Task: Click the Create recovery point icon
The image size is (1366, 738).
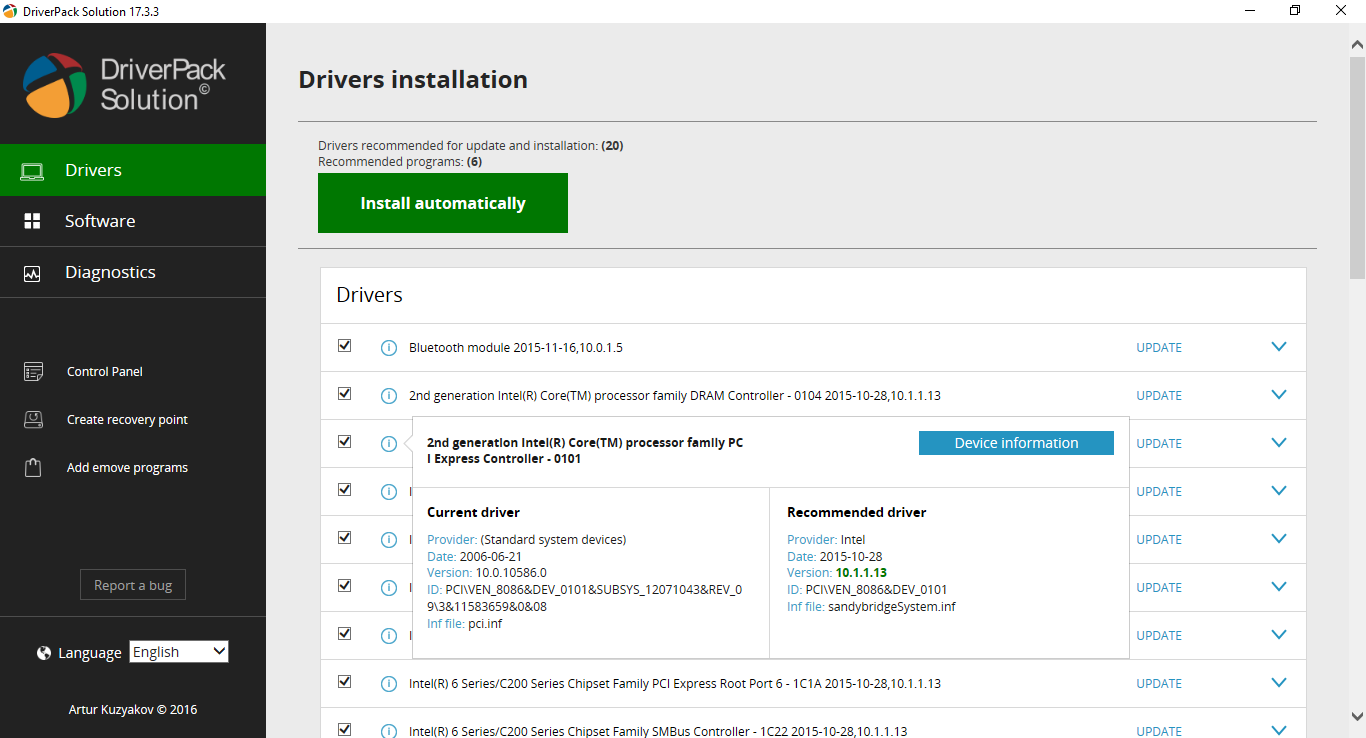Action: pos(33,420)
